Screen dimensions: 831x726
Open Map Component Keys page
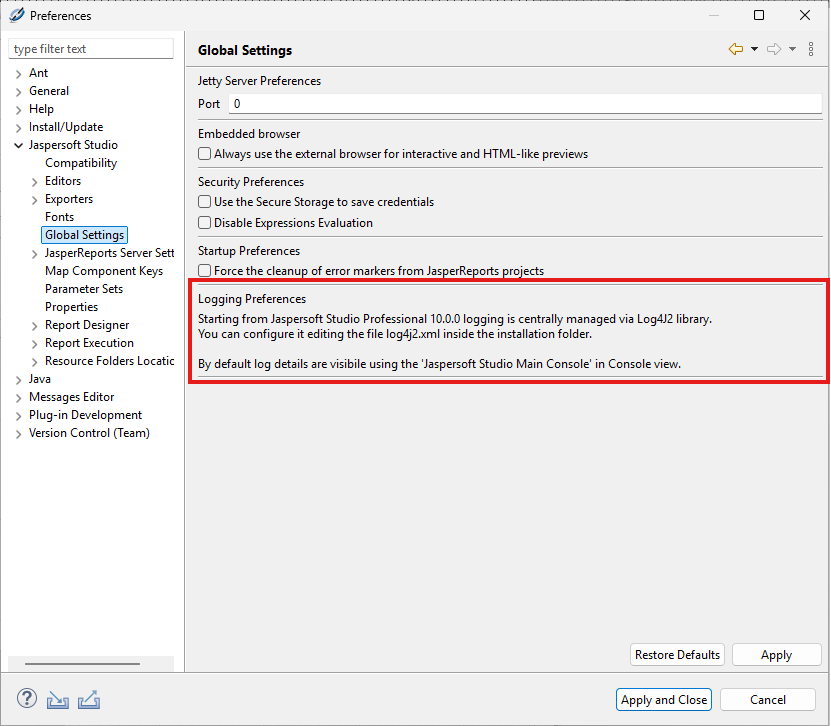click(104, 271)
